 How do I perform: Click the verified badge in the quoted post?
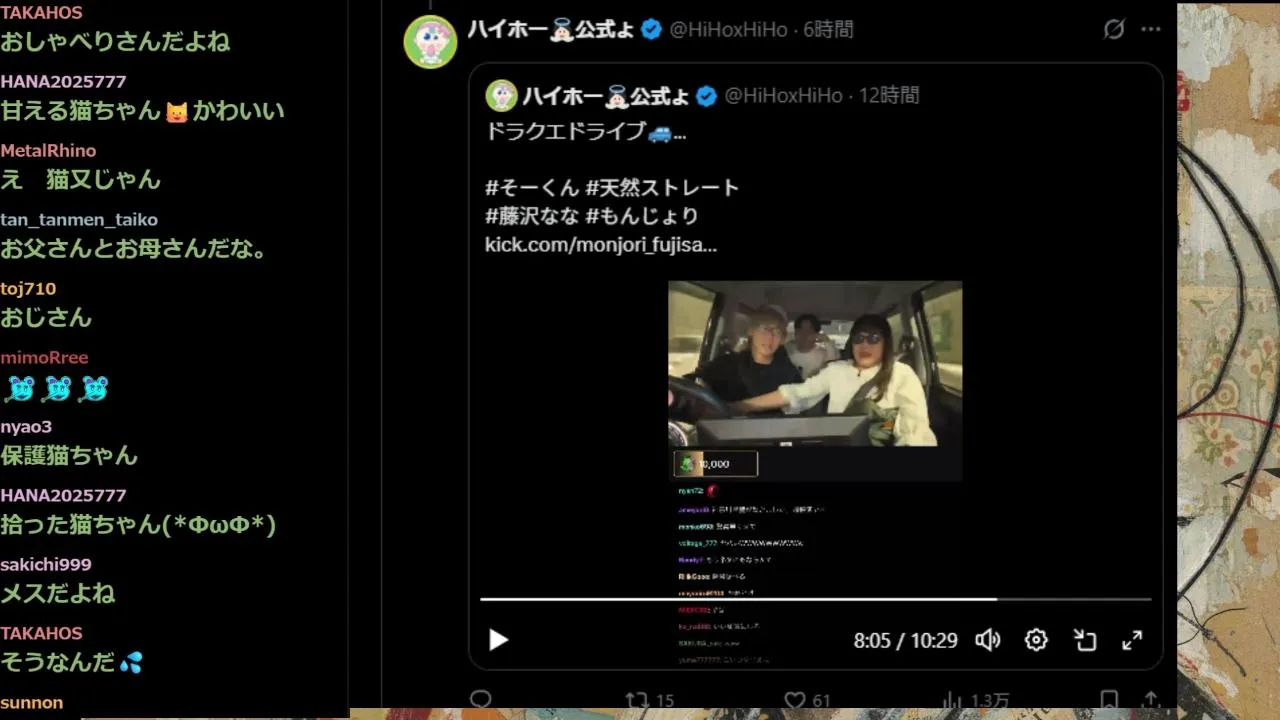[x=706, y=96]
